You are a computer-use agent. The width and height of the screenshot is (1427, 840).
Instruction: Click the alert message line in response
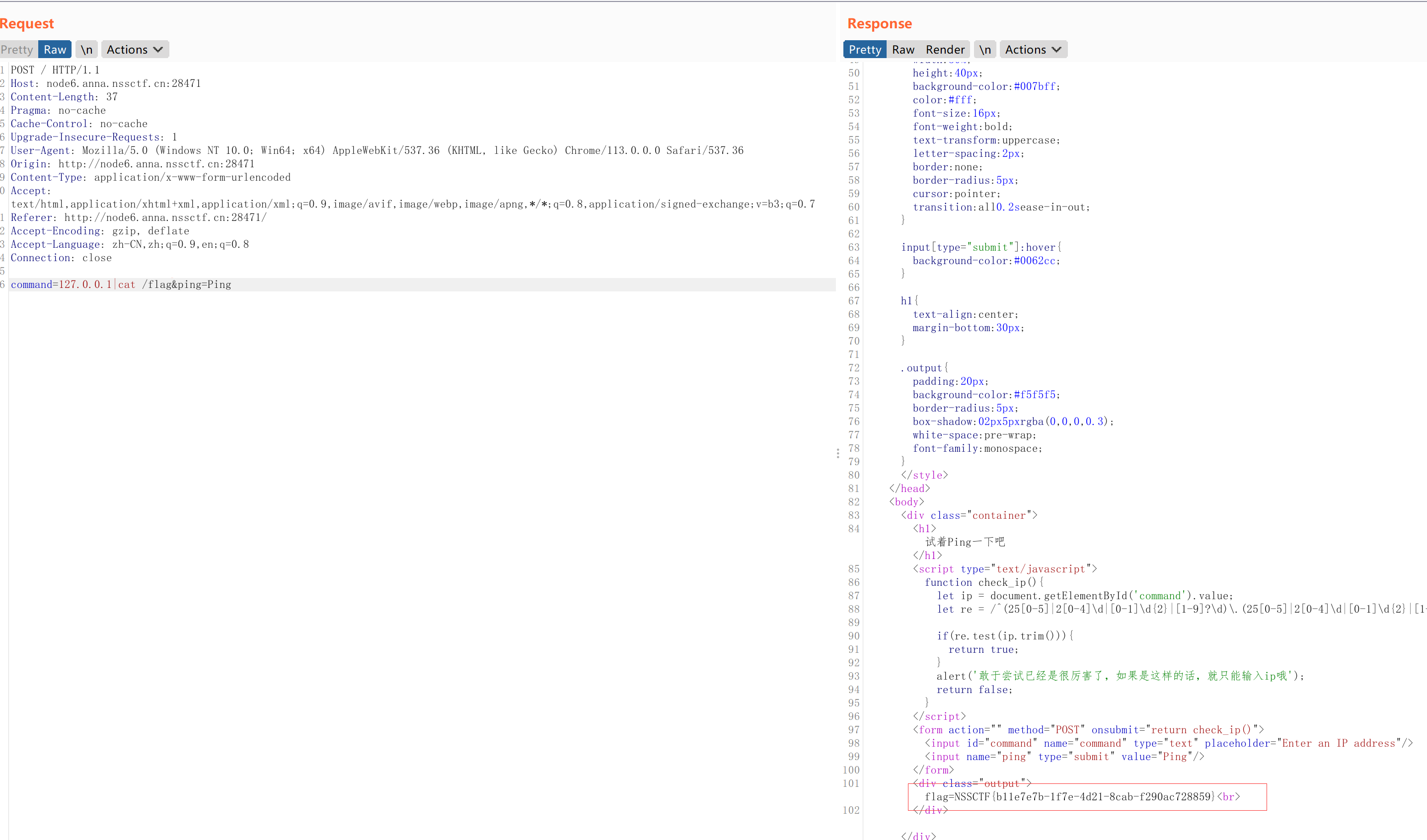(x=1121, y=676)
